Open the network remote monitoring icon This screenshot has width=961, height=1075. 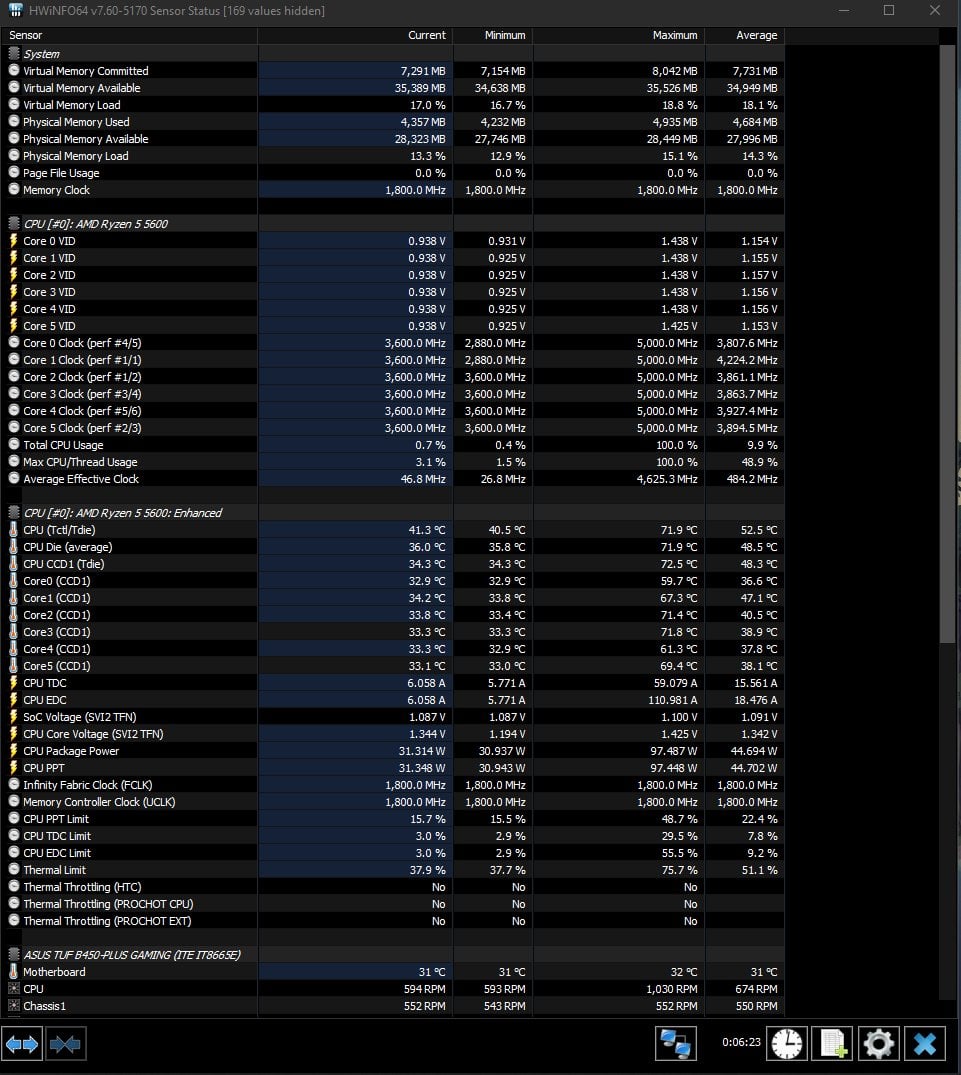click(x=675, y=1044)
